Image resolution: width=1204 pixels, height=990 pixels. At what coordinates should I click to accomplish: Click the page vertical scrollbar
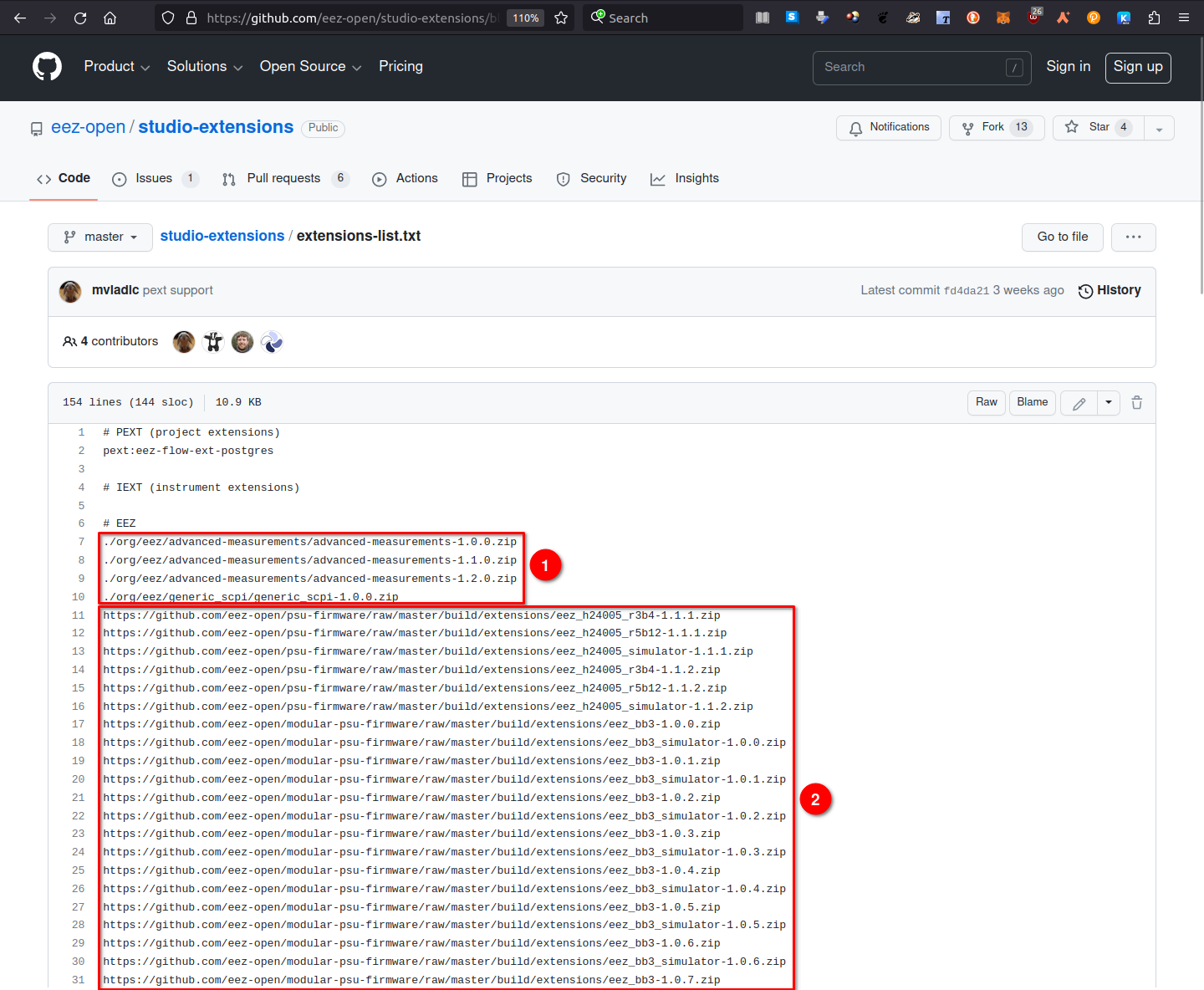[1201, 167]
